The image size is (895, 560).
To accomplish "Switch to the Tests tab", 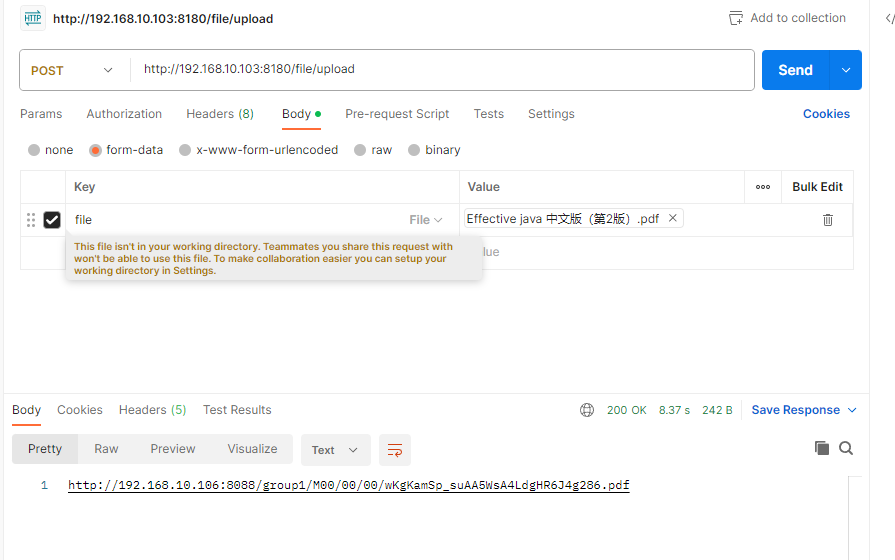I will click(489, 114).
